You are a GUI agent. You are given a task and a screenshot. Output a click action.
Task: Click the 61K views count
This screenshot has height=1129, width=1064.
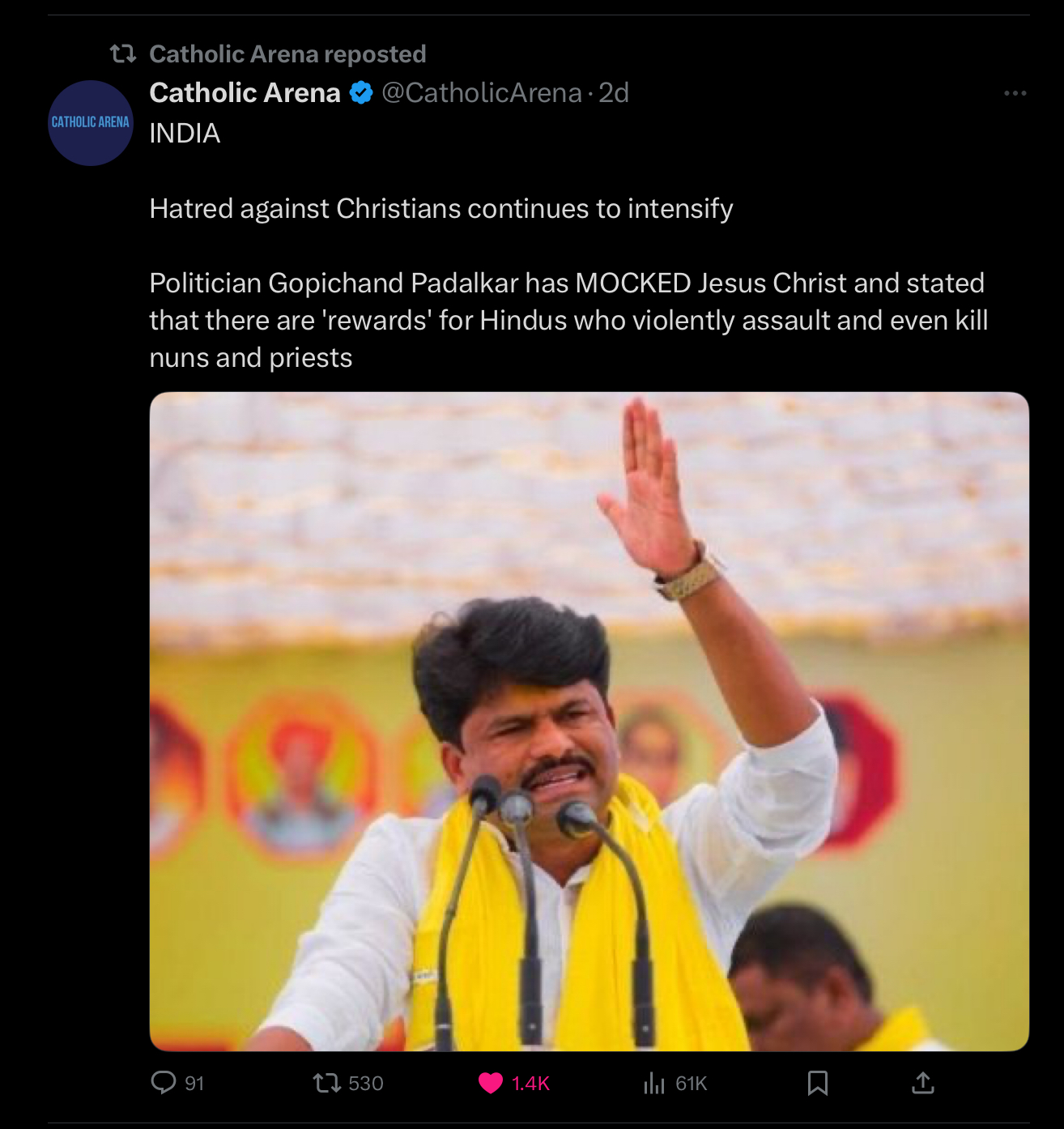pyautogui.click(x=692, y=1084)
